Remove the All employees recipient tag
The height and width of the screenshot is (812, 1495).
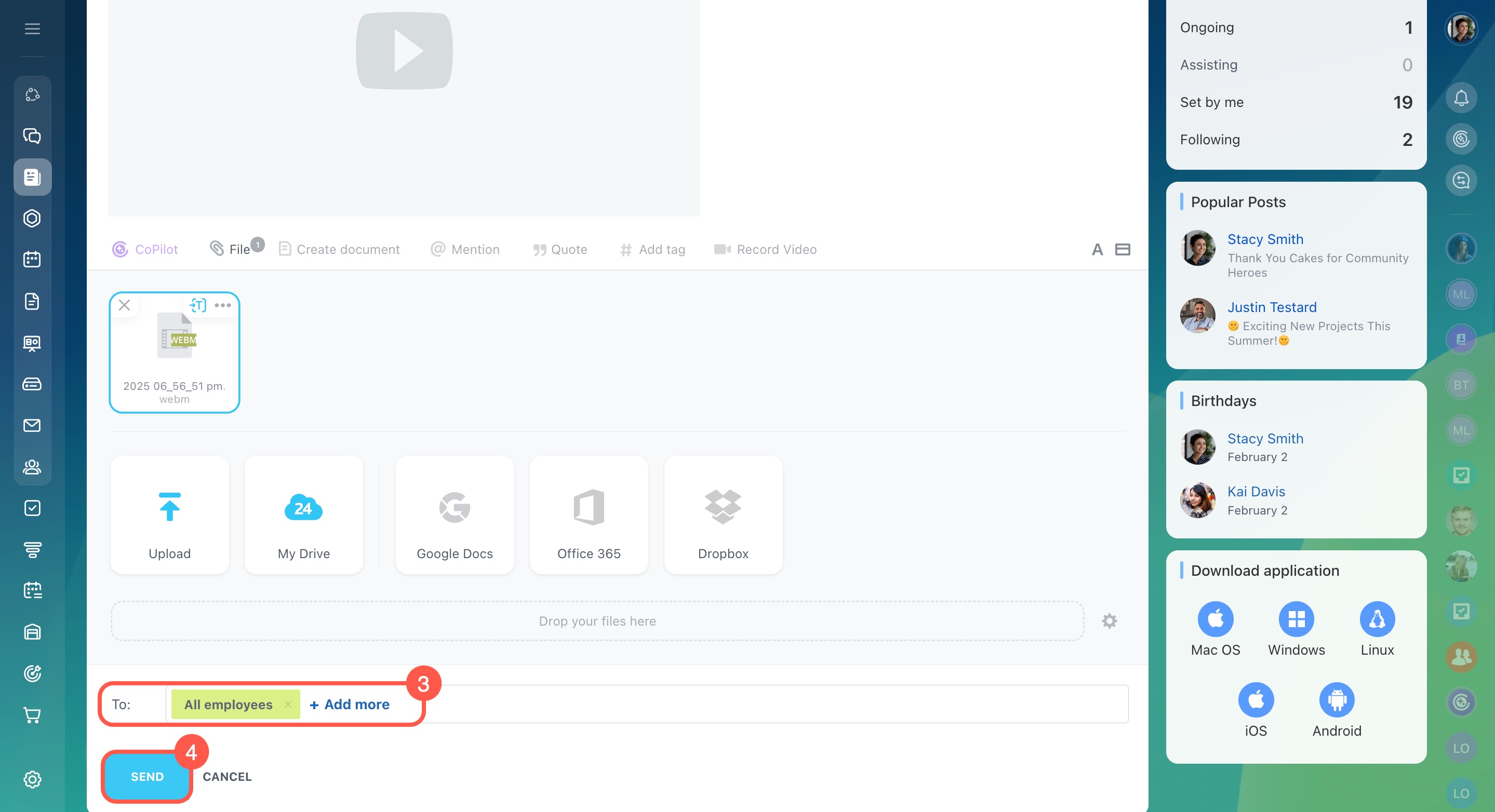pos(288,704)
